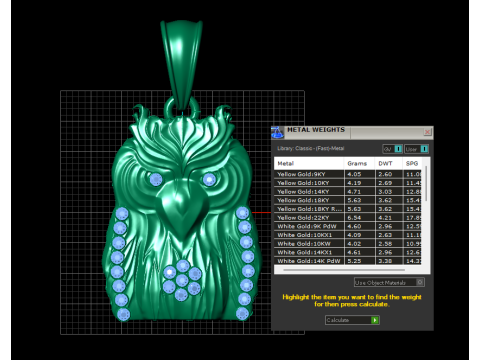Click the Metal Weights scale icon
Image resolution: width=480 pixels, height=360 pixels.
277,132
